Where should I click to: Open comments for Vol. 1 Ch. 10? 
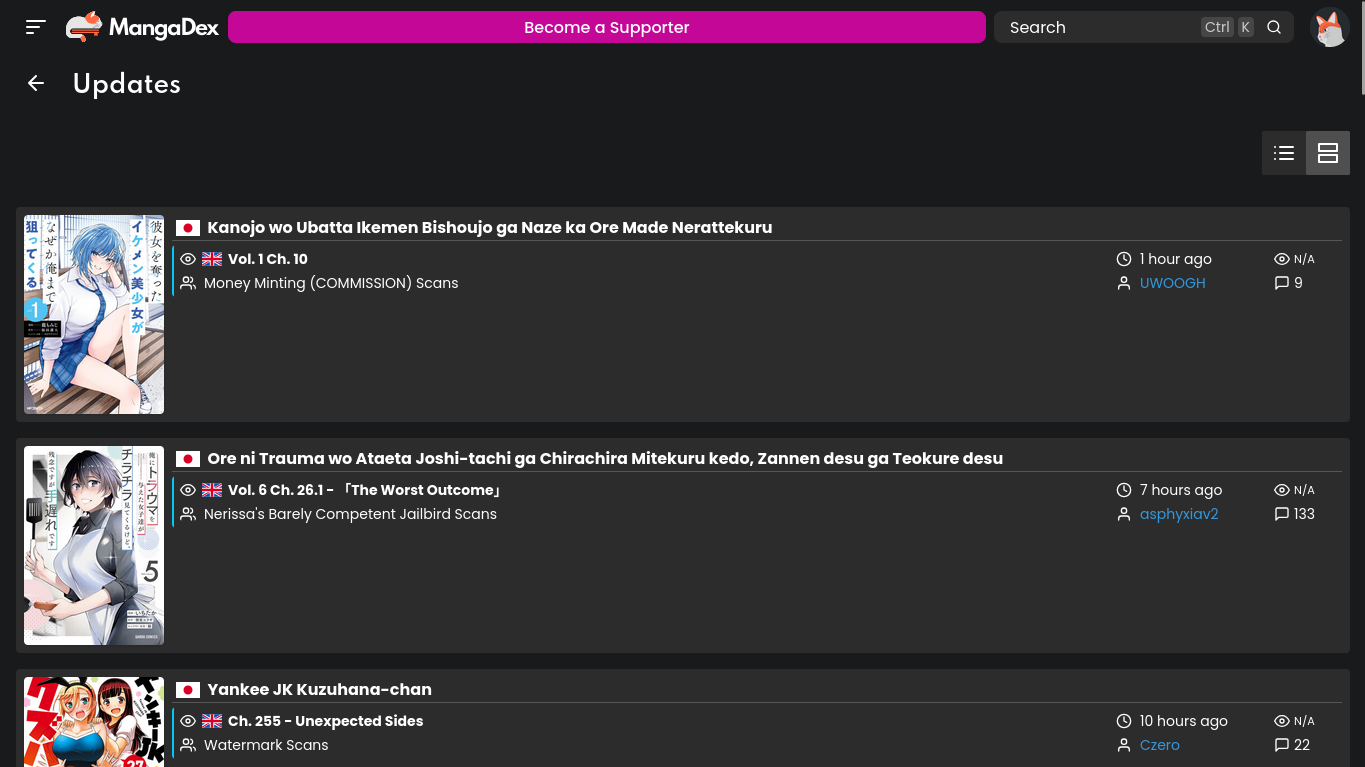tap(1289, 283)
